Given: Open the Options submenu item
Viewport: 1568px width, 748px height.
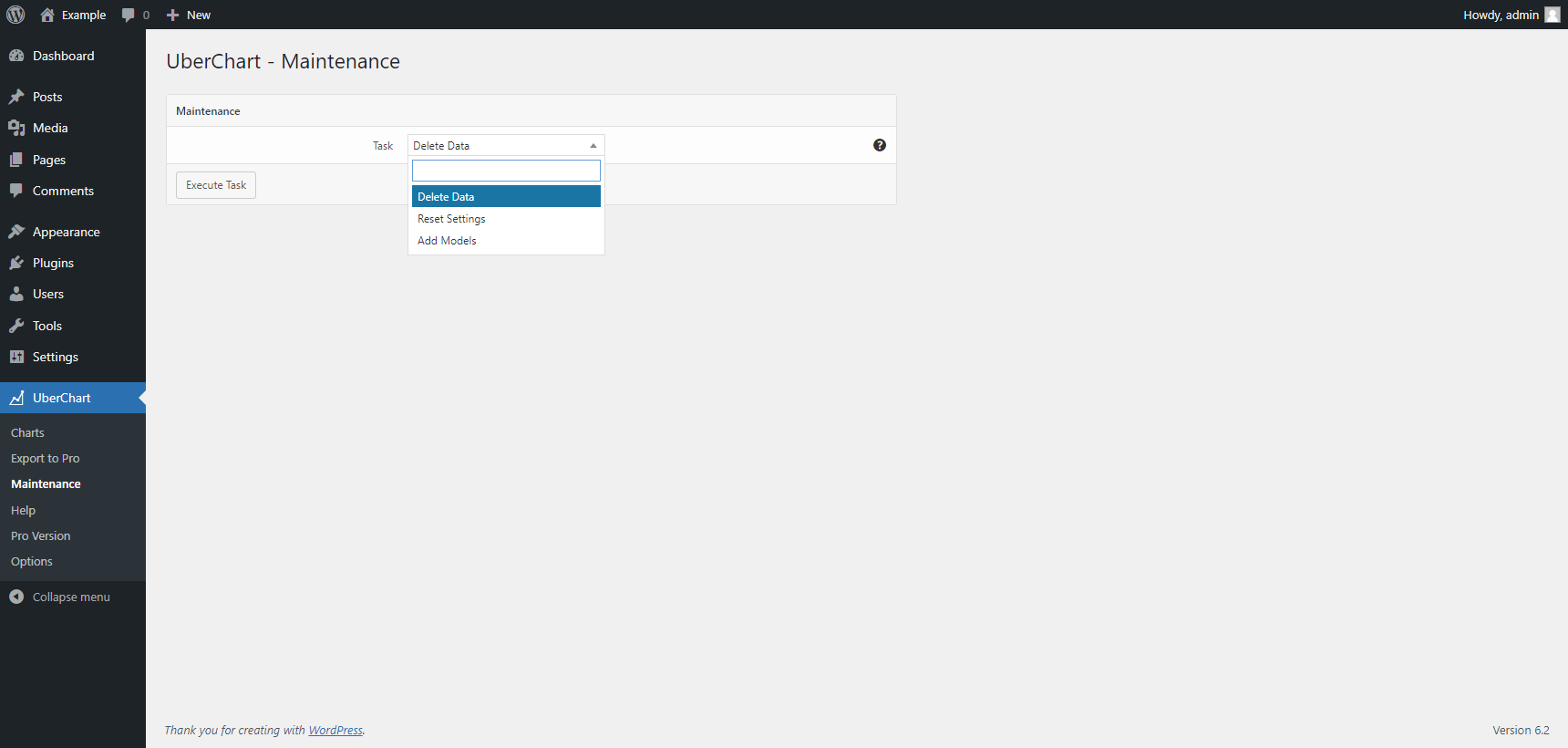Looking at the screenshot, I should [x=32, y=561].
